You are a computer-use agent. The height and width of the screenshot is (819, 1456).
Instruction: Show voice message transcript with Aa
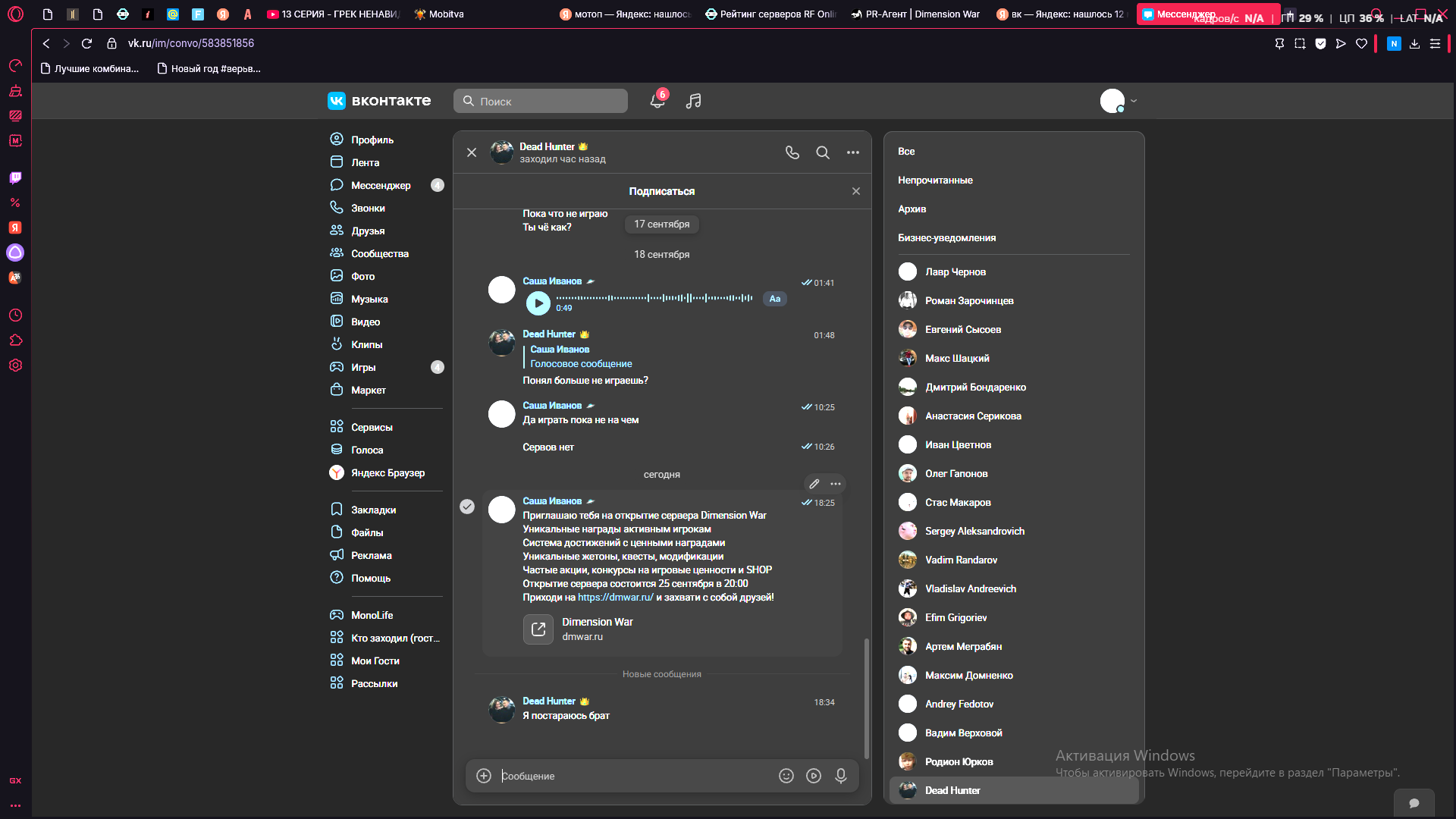[x=775, y=299]
